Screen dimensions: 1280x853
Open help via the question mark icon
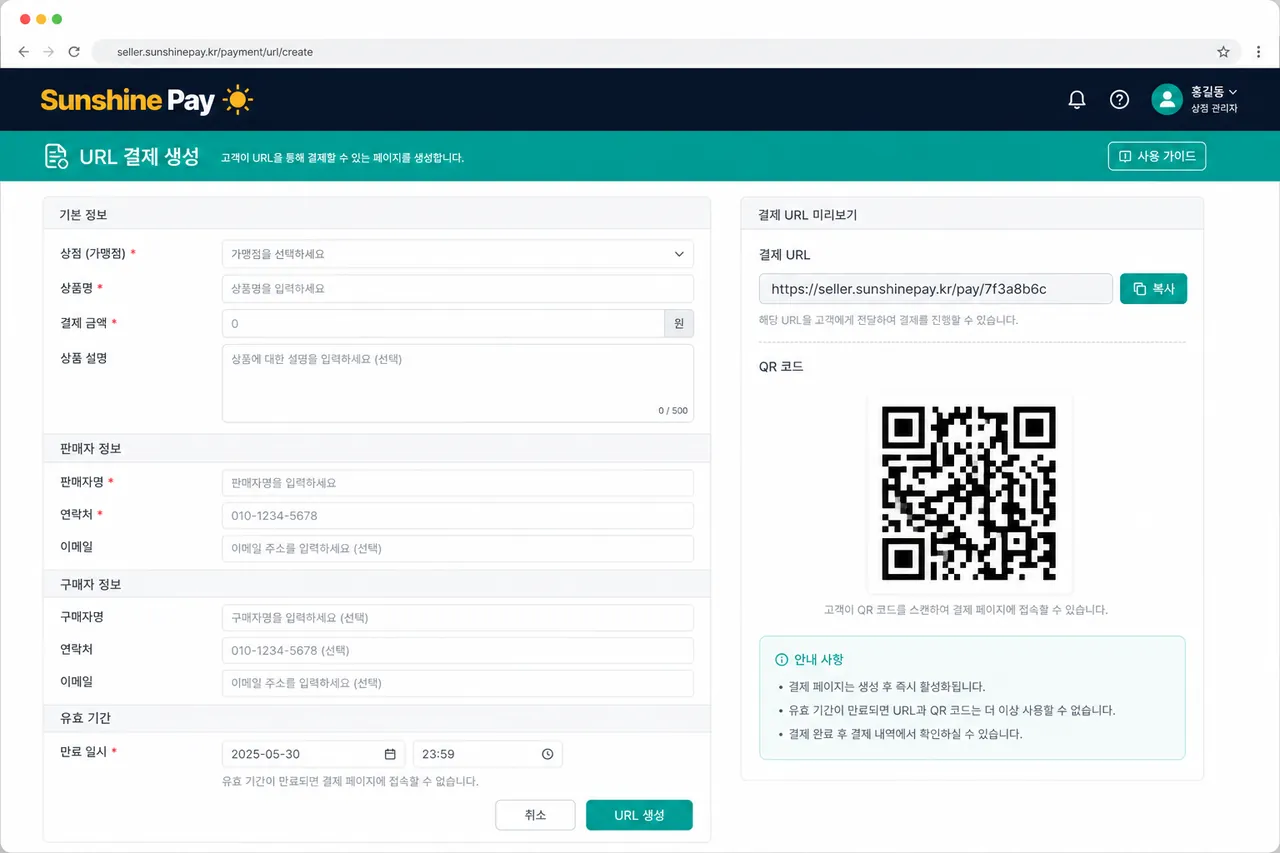(x=1120, y=99)
